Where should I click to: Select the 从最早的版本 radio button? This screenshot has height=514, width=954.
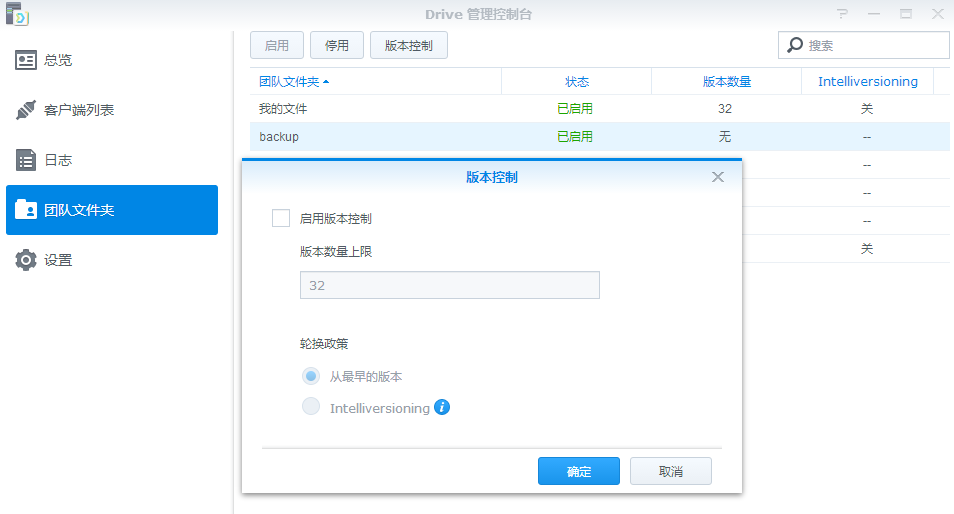311,377
